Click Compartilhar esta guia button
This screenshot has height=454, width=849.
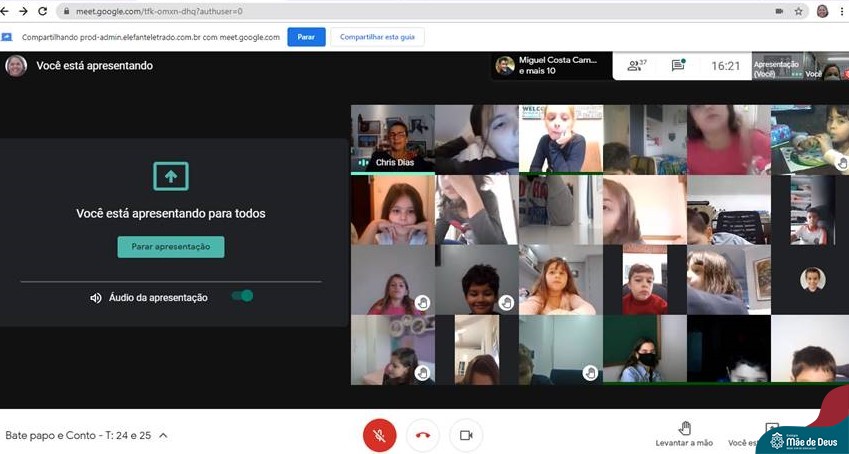pyautogui.click(x=378, y=37)
